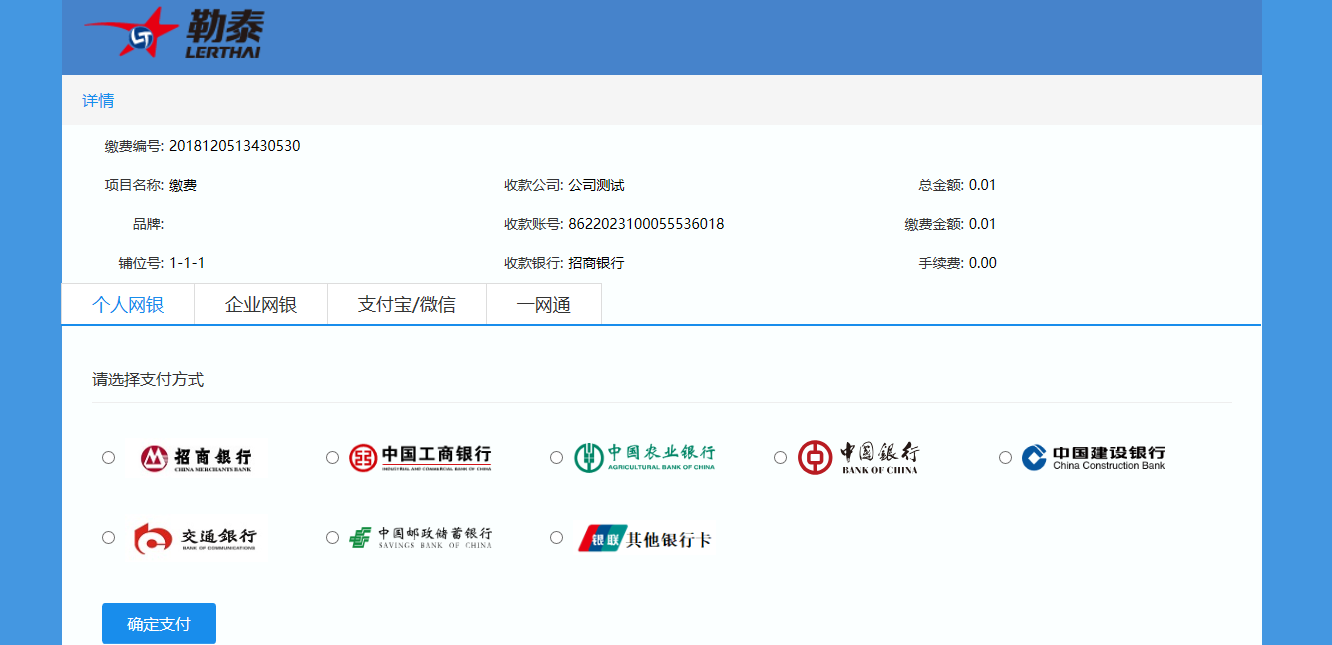Click the UnionPay 其他银行卡 logo

644,538
